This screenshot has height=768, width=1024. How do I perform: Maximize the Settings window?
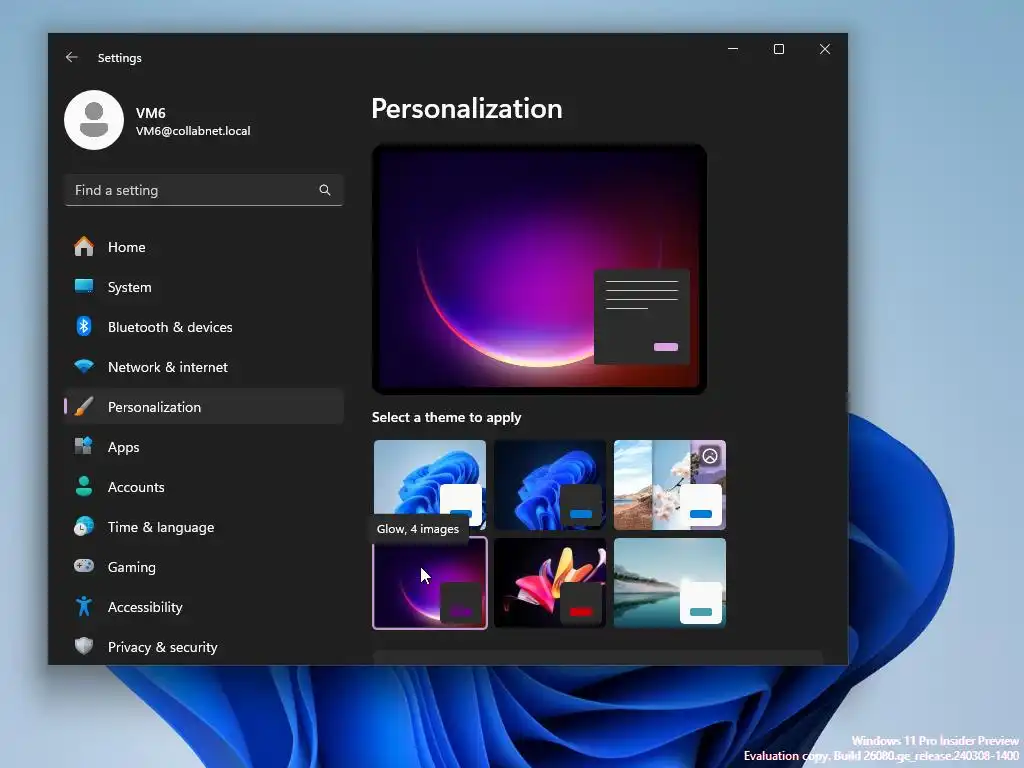coord(778,49)
